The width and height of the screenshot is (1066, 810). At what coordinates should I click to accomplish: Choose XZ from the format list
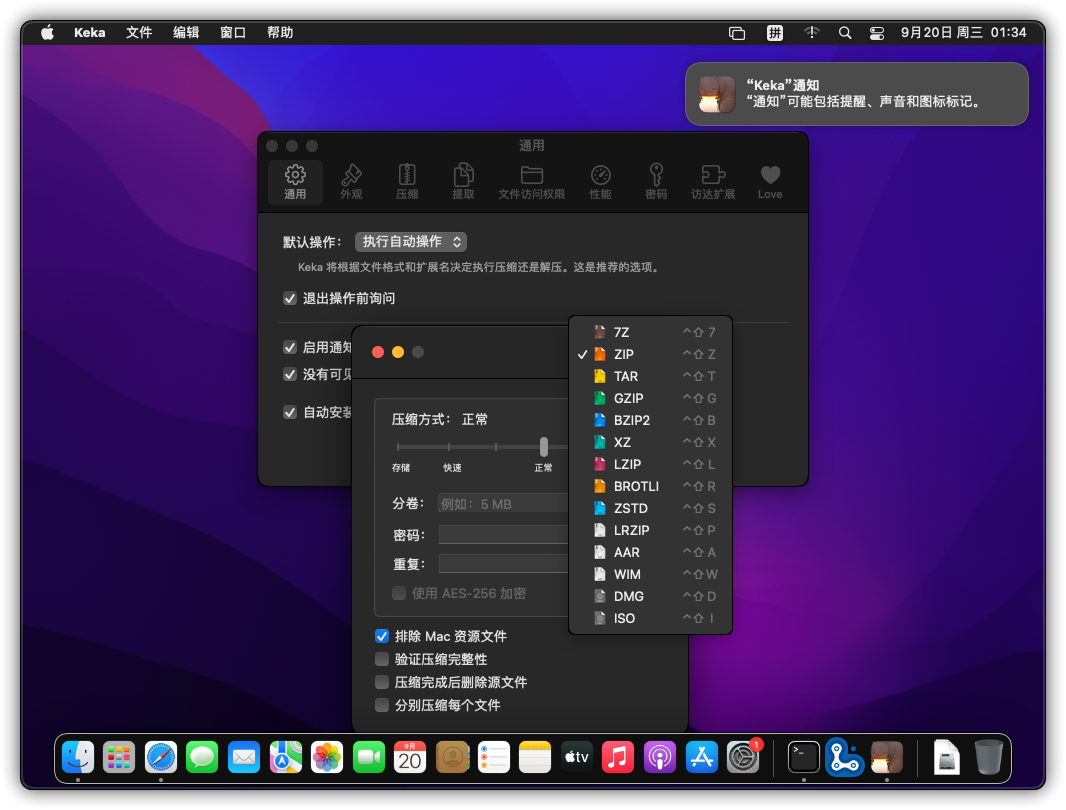coord(650,442)
